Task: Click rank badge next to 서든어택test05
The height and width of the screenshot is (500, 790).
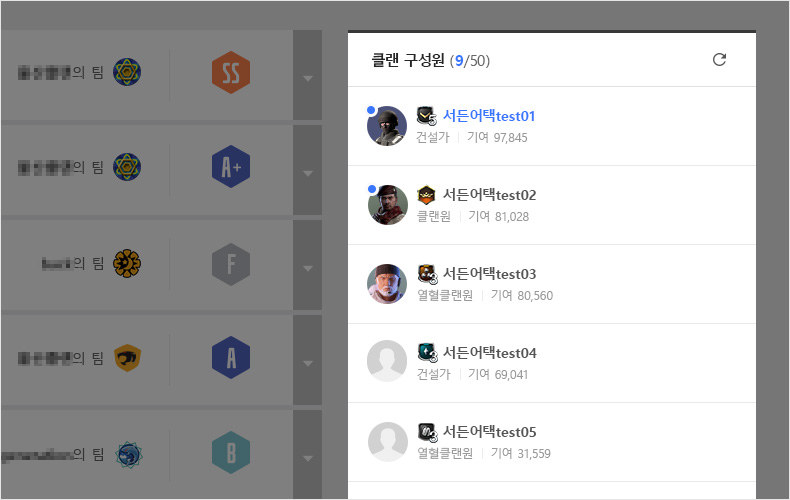Action: pyautogui.click(x=427, y=432)
